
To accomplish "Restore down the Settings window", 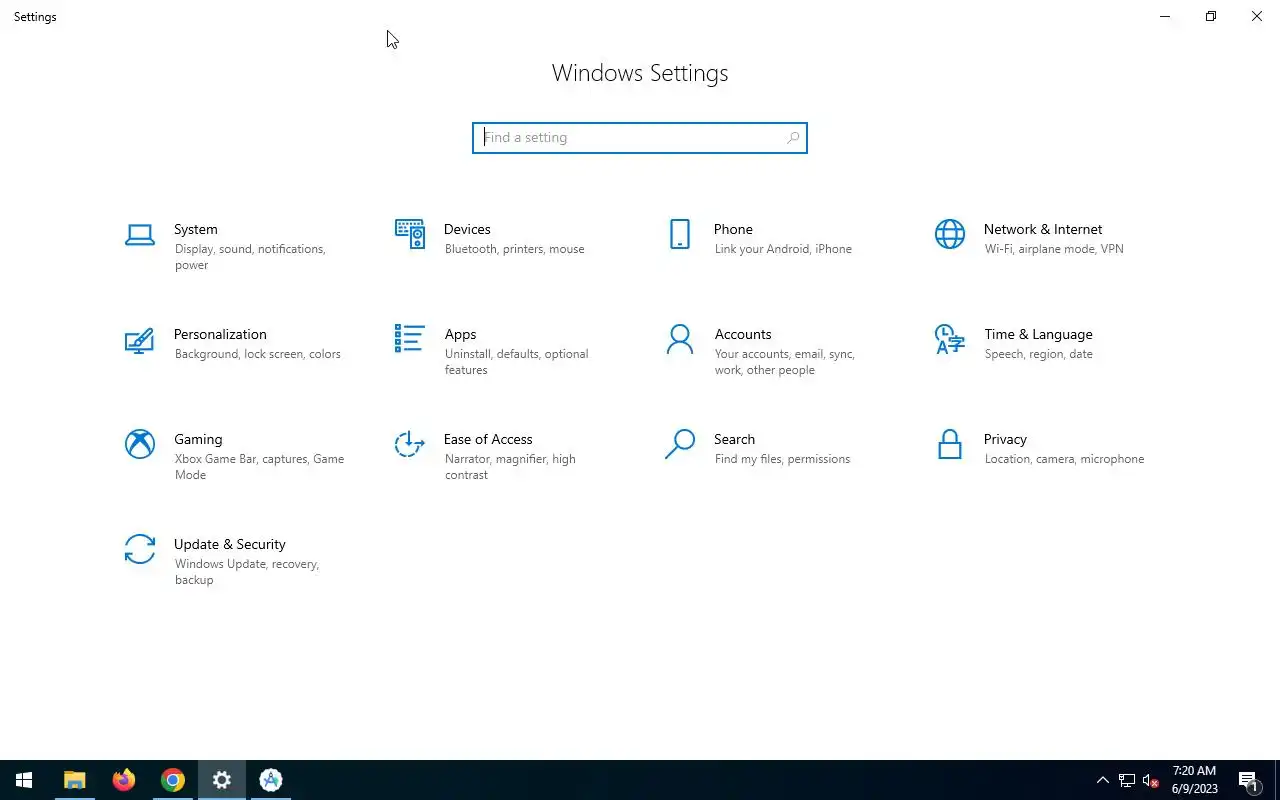I will pos(1211,16).
